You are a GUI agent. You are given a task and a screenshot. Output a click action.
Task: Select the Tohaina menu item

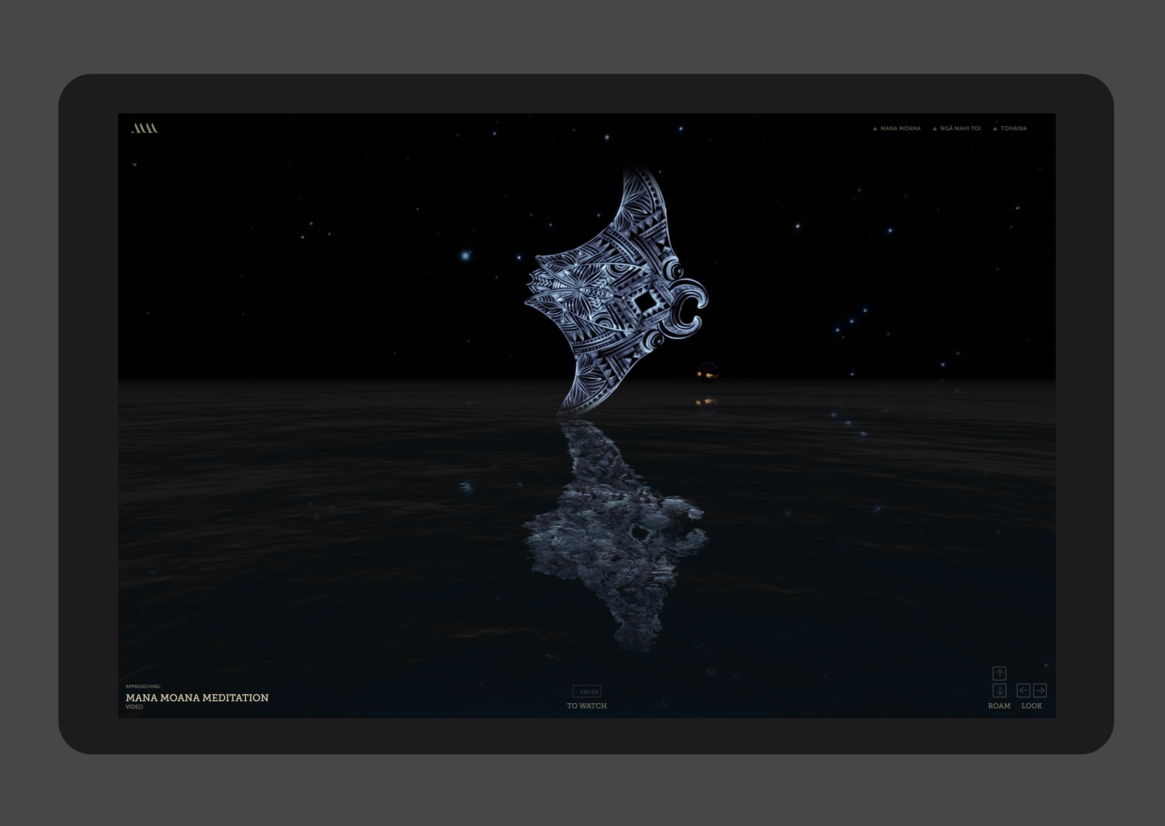coord(1013,129)
